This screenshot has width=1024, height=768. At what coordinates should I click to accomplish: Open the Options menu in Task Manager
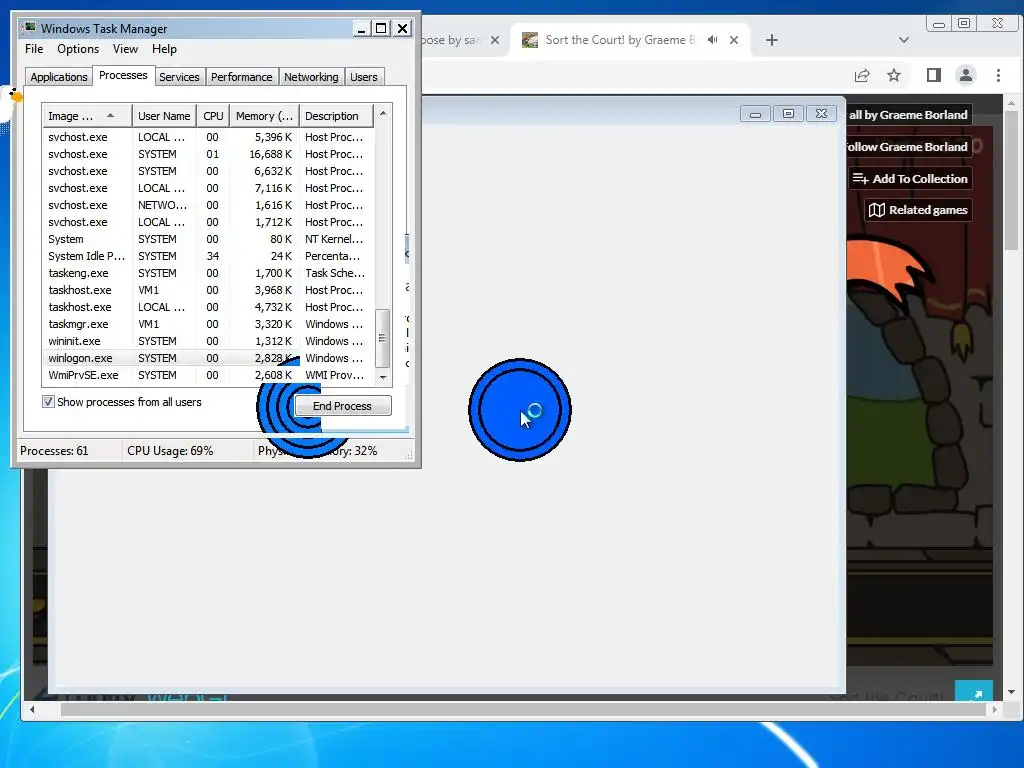point(78,49)
